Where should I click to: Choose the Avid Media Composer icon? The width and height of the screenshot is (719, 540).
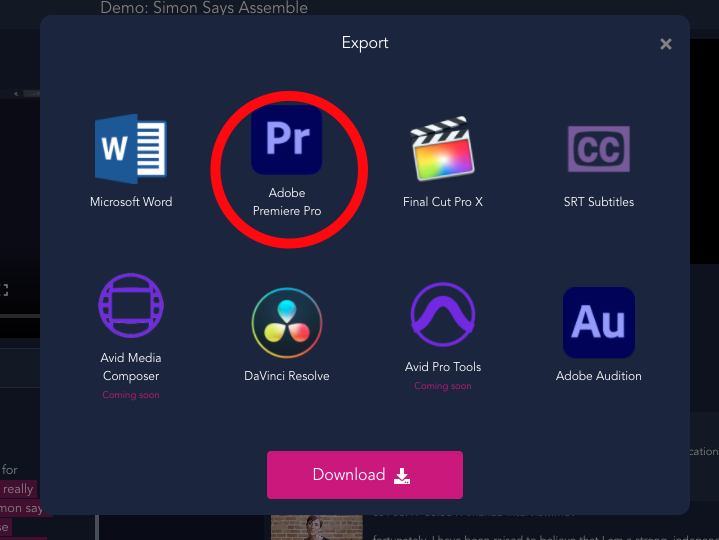[x=131, y=305]
